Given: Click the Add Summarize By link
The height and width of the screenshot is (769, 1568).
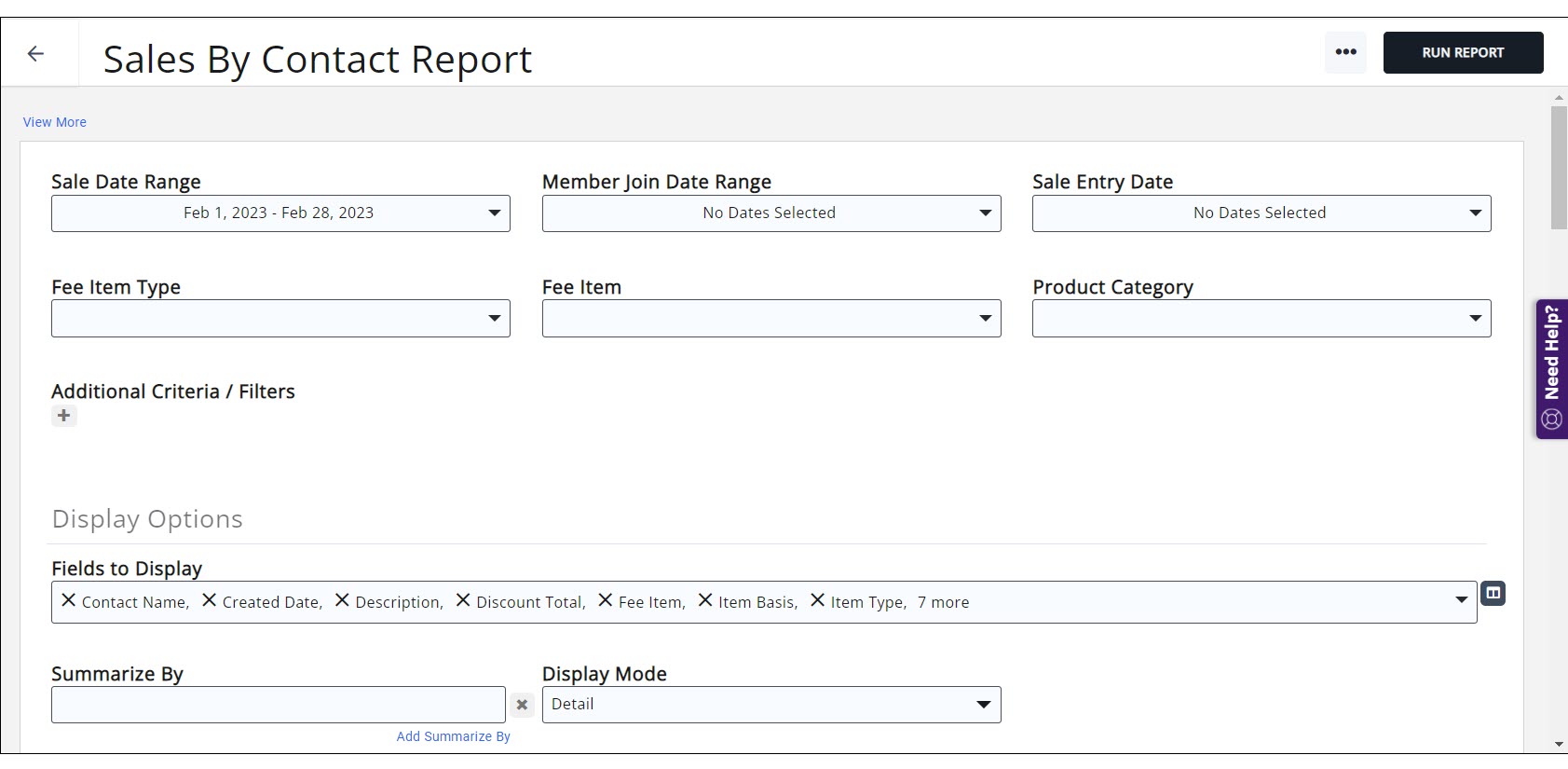Looking at the screenshot, I should [453, 736].
